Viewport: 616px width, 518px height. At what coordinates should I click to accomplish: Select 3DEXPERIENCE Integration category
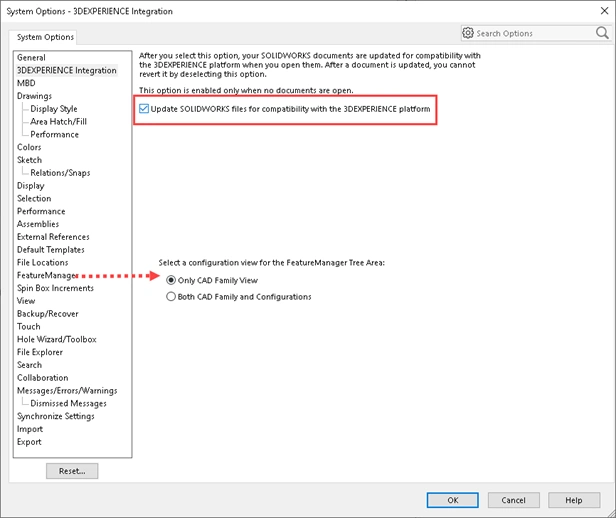(66, 70)
